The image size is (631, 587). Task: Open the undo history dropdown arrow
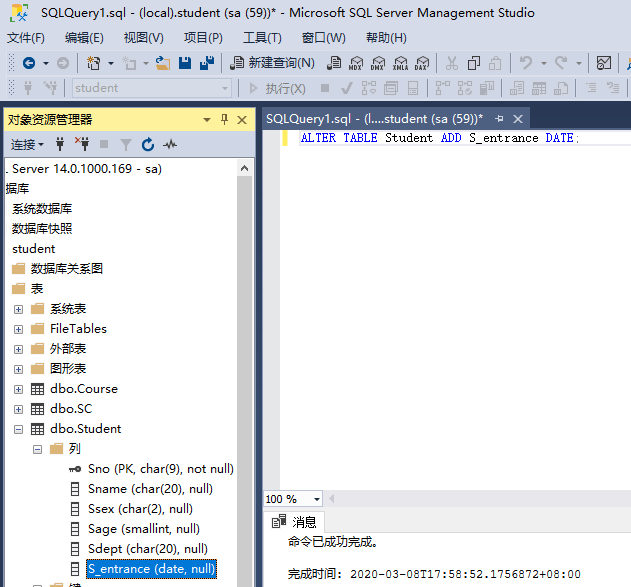click(544, 64)
